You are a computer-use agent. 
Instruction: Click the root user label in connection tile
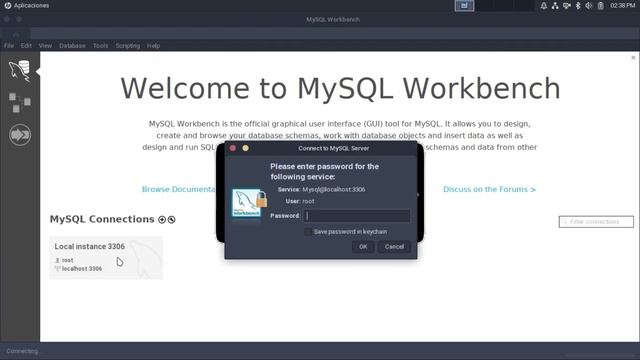coord(68,260)
